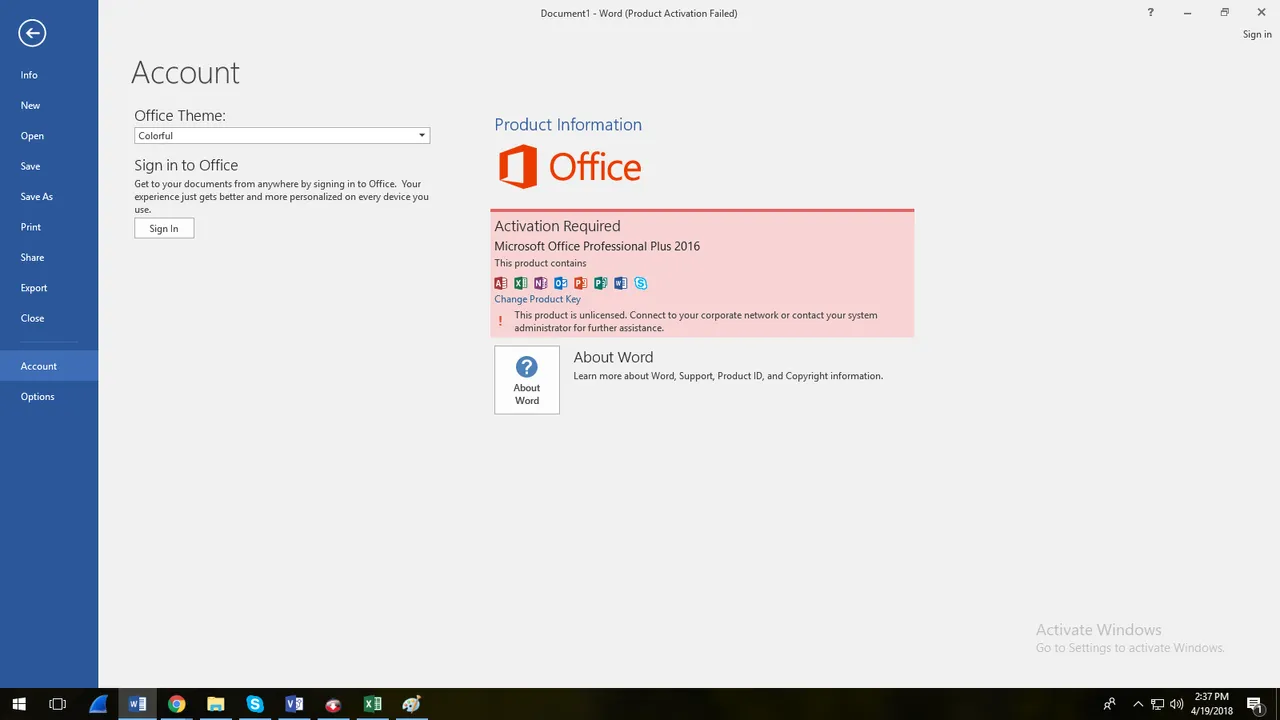Click the back arrow to return to document
The width and height of the screenshot is (1280, 720).
tap(32, 33)
